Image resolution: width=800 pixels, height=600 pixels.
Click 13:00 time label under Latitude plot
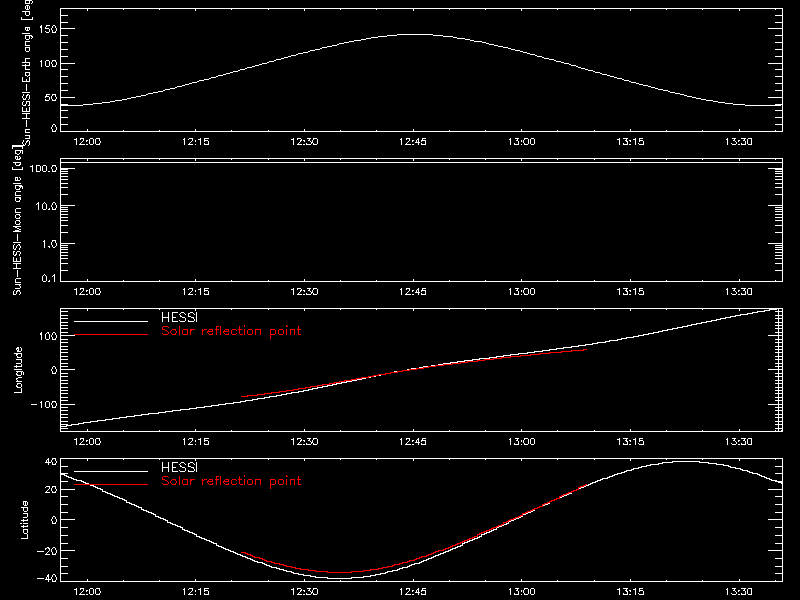pyautogui.click(x=521, y=591)
